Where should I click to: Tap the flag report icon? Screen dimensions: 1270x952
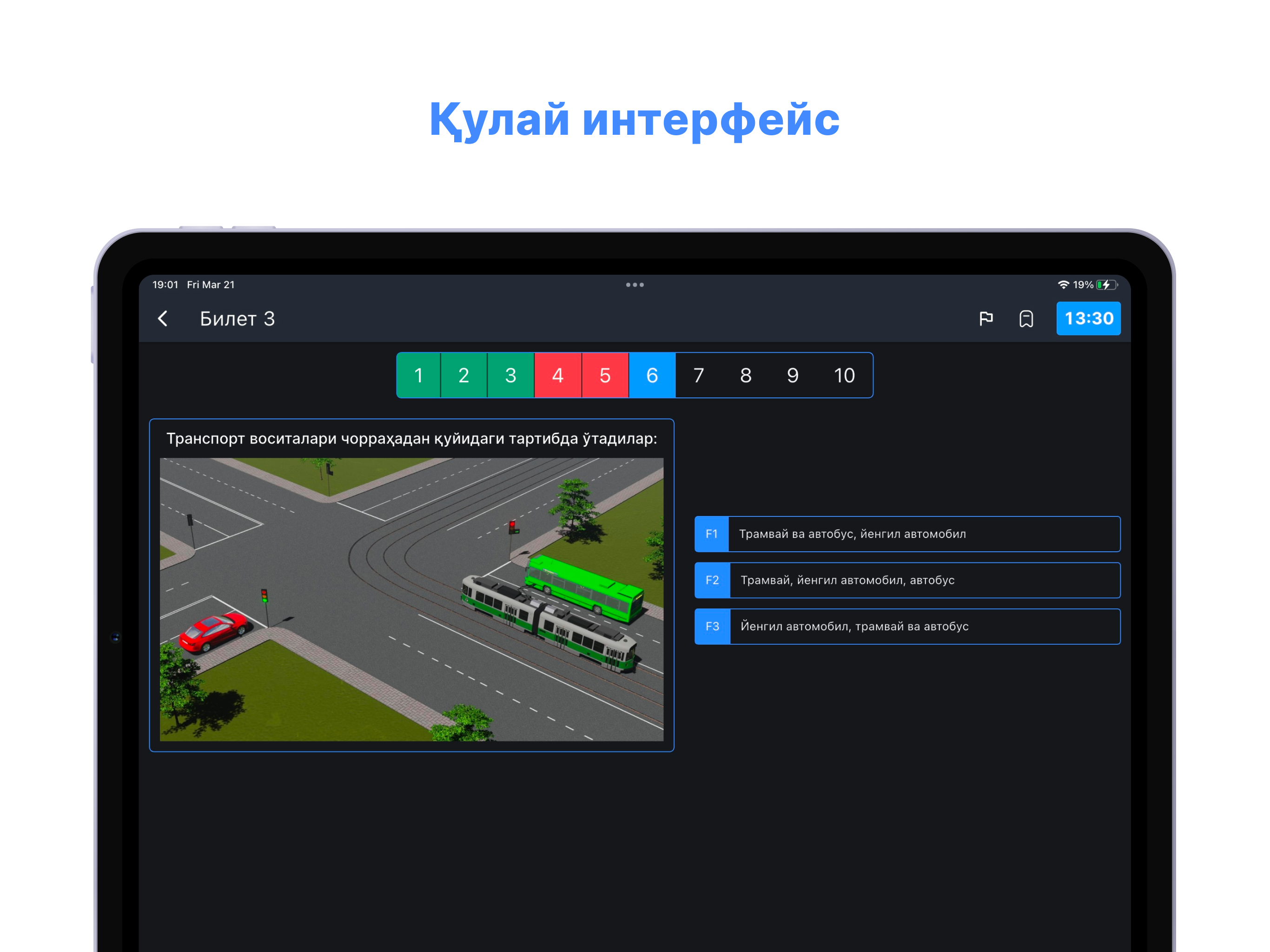(986, 319)
